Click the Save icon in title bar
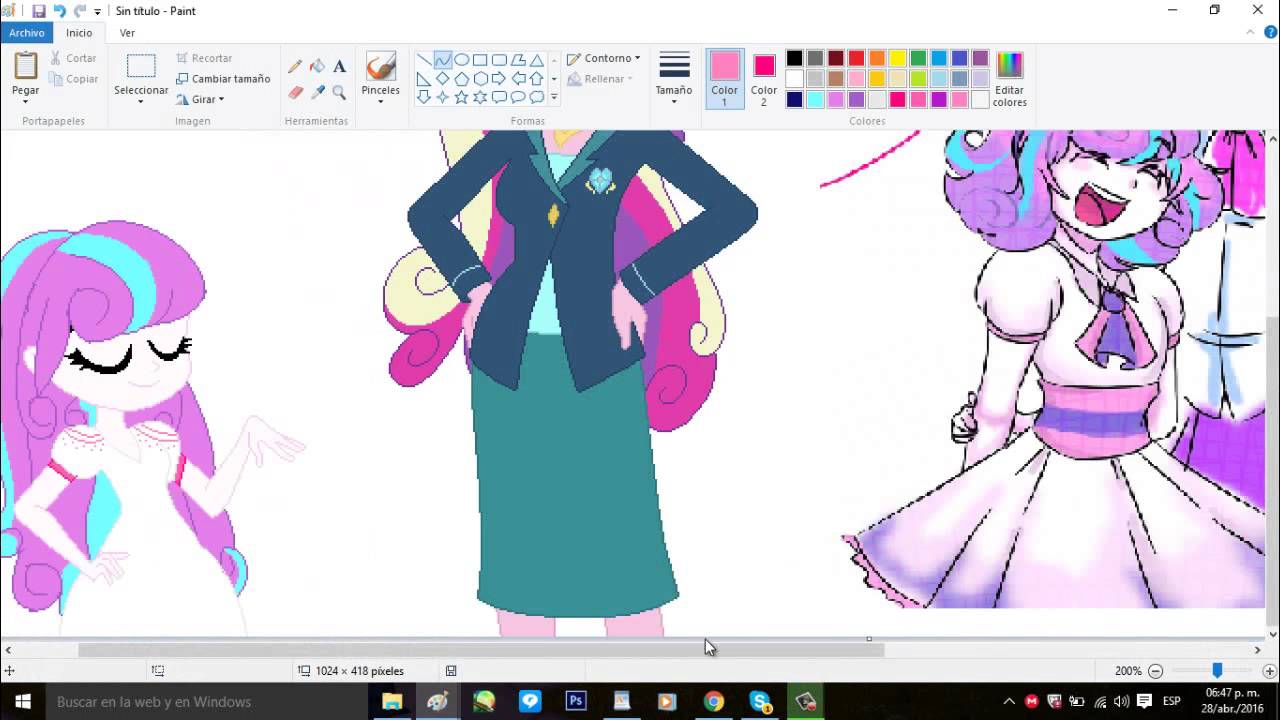 click(39, 11)
